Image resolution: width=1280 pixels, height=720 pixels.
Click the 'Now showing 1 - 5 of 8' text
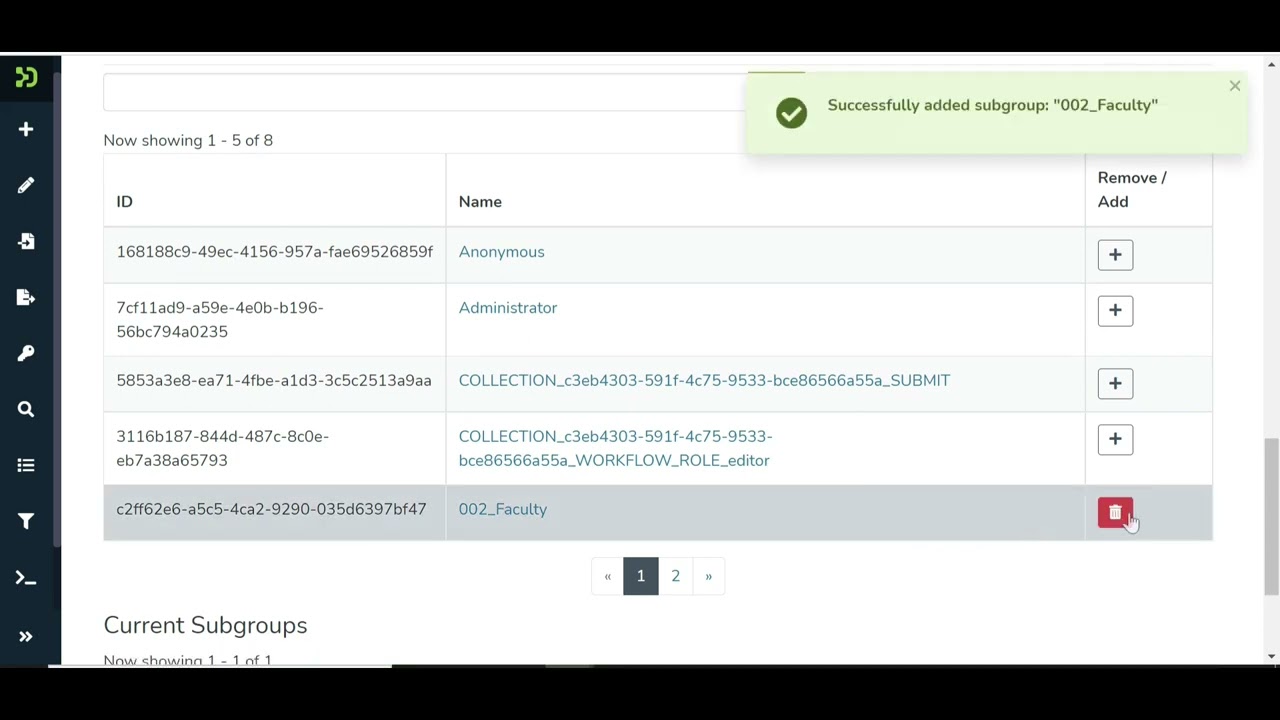coord(188,140)
